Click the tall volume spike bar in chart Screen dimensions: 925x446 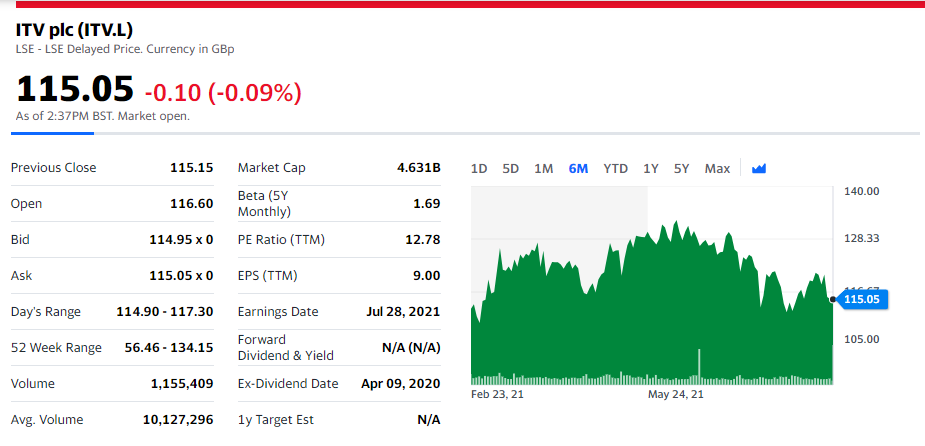pyautogui.click(x=699, y=366)
